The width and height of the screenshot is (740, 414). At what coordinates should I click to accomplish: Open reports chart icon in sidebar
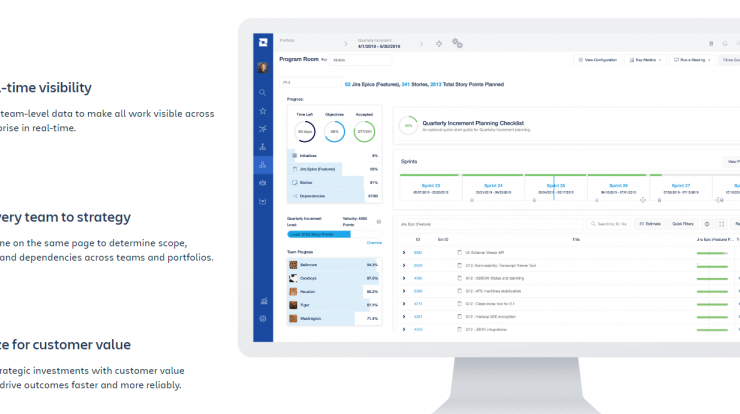click(263, 301)
